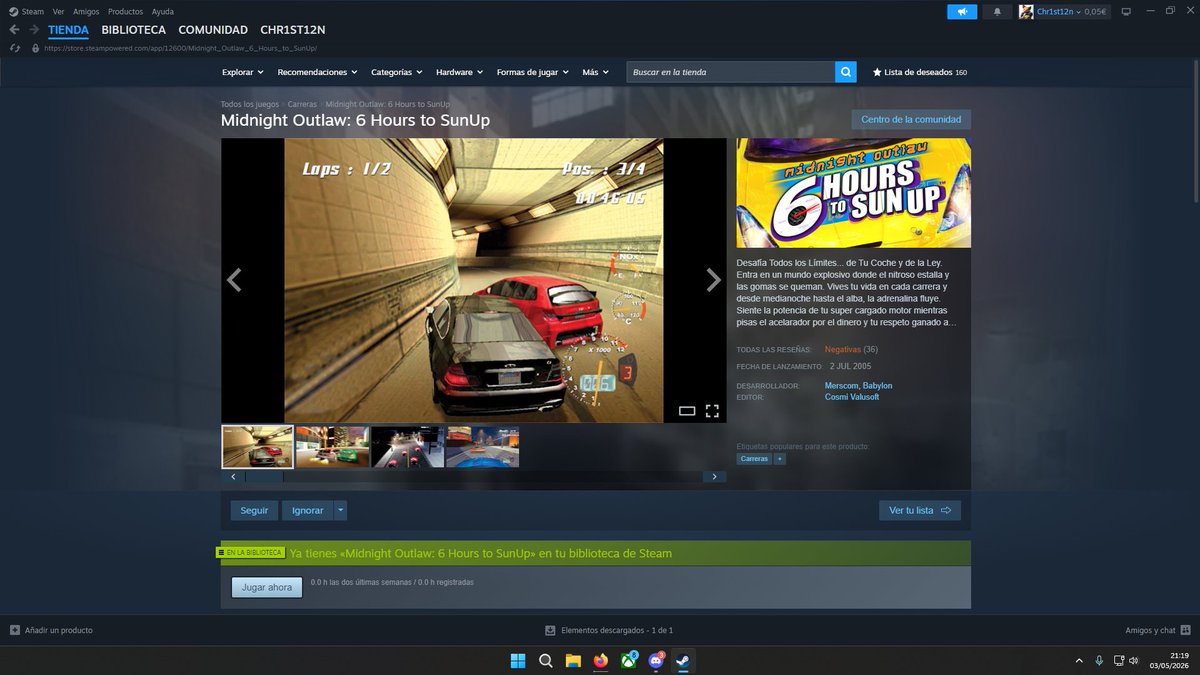
Task: Select the fourth screenshot thumbnail
Action: click(483, 447)
